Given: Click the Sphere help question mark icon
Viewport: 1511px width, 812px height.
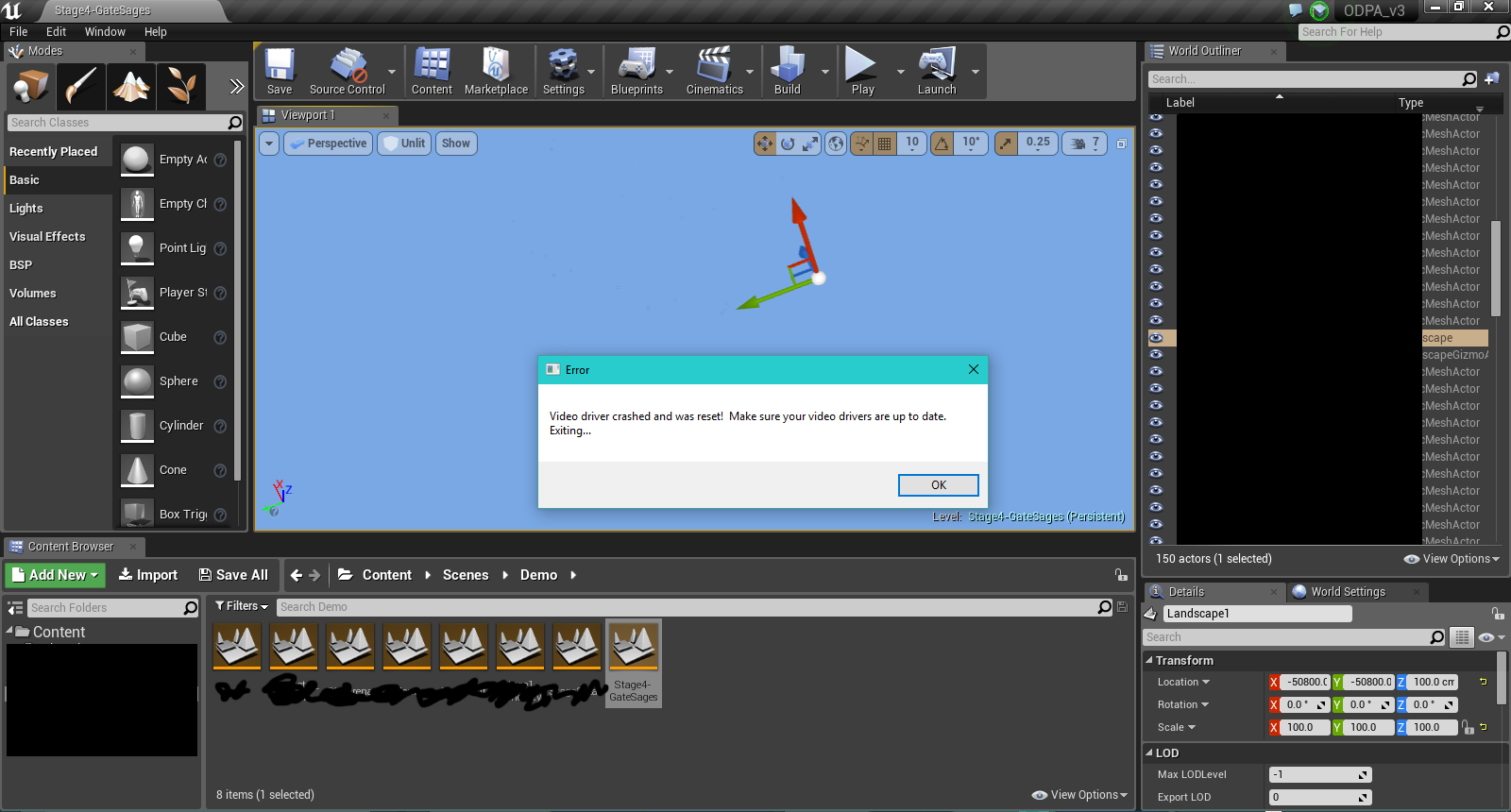Looking at the screenshot, I should tap(220, 381).
